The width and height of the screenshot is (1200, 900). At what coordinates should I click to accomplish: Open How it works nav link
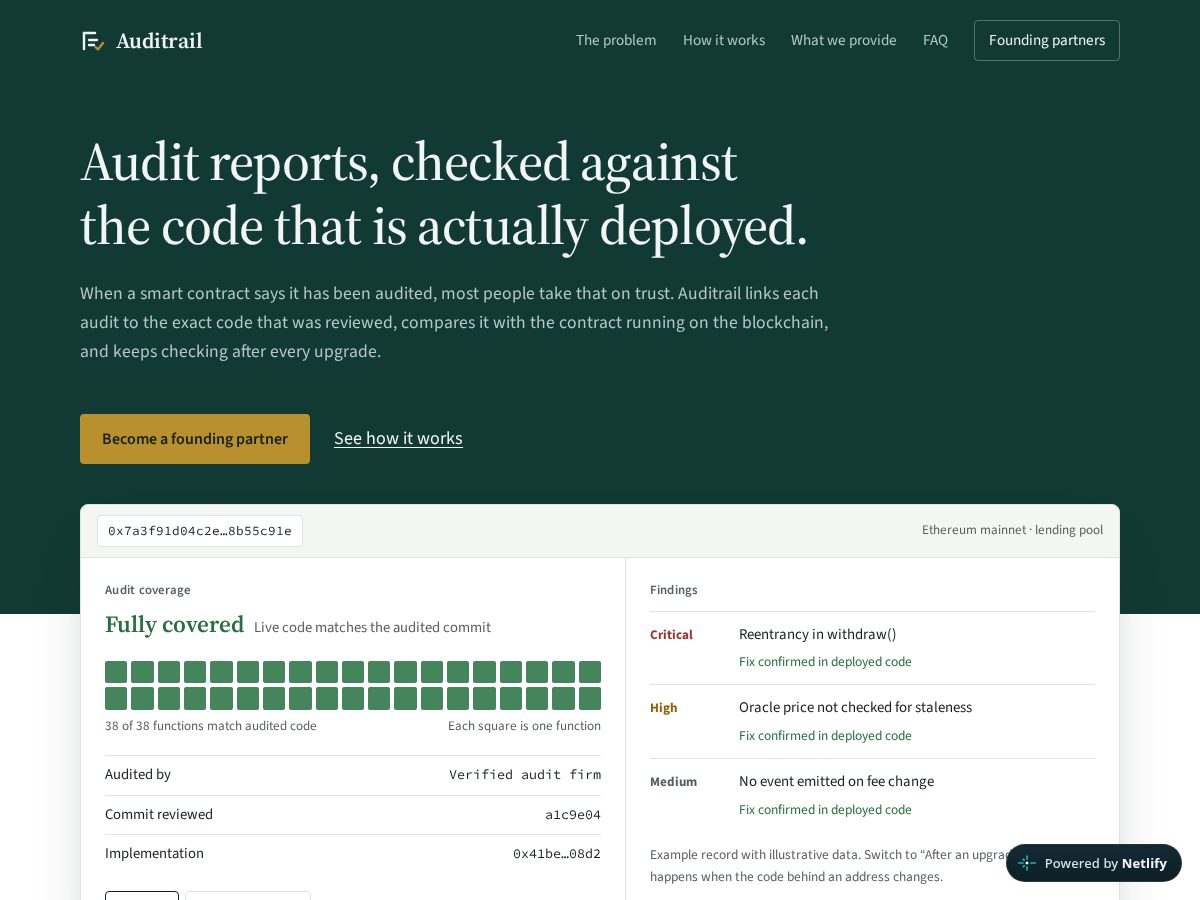click(x=724, y=40)
